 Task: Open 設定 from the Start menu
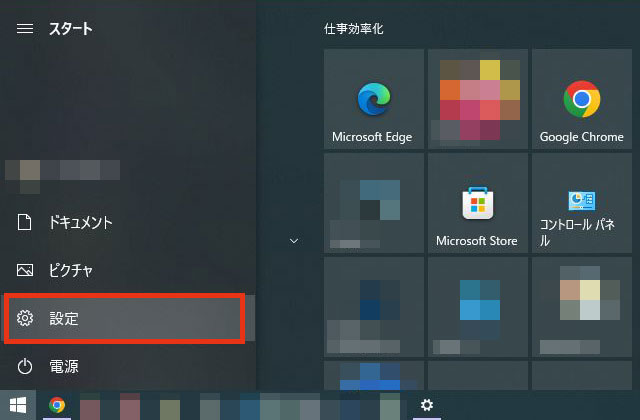point(127,318)
